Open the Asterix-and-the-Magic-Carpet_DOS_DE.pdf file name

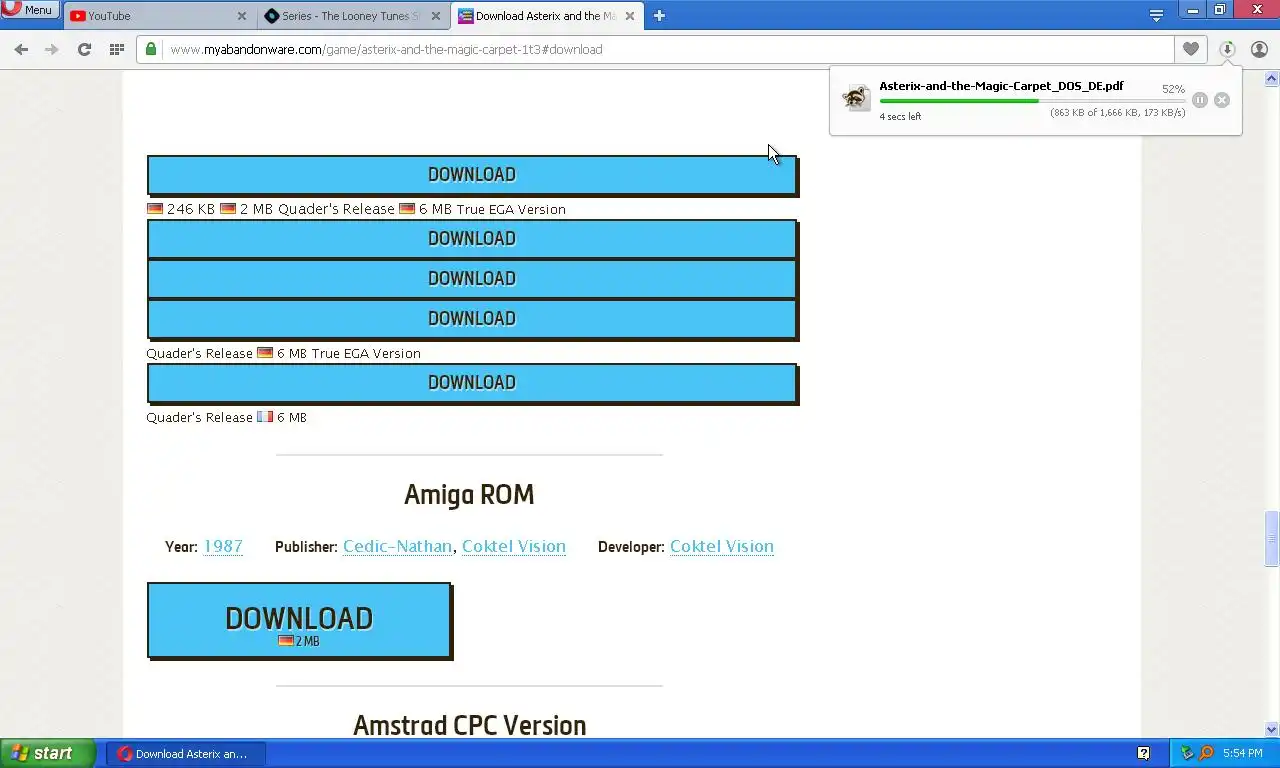(x=1001, y=86)
